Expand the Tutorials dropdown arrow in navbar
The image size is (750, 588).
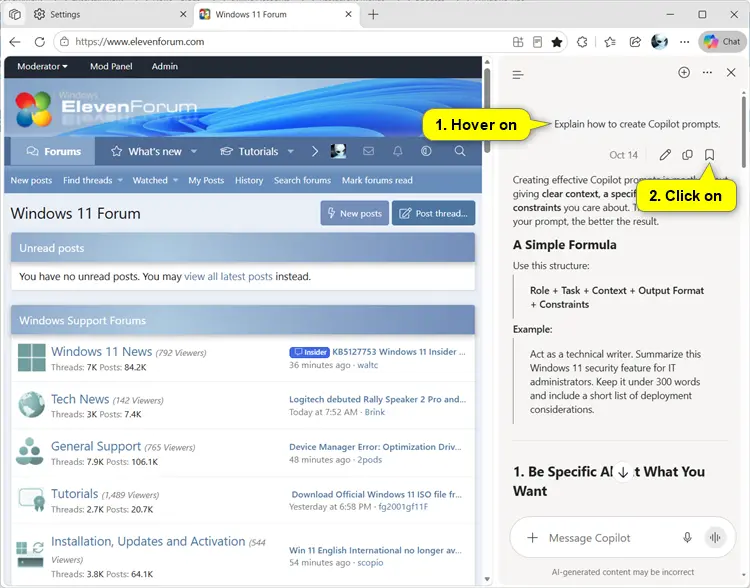[290, 152]
